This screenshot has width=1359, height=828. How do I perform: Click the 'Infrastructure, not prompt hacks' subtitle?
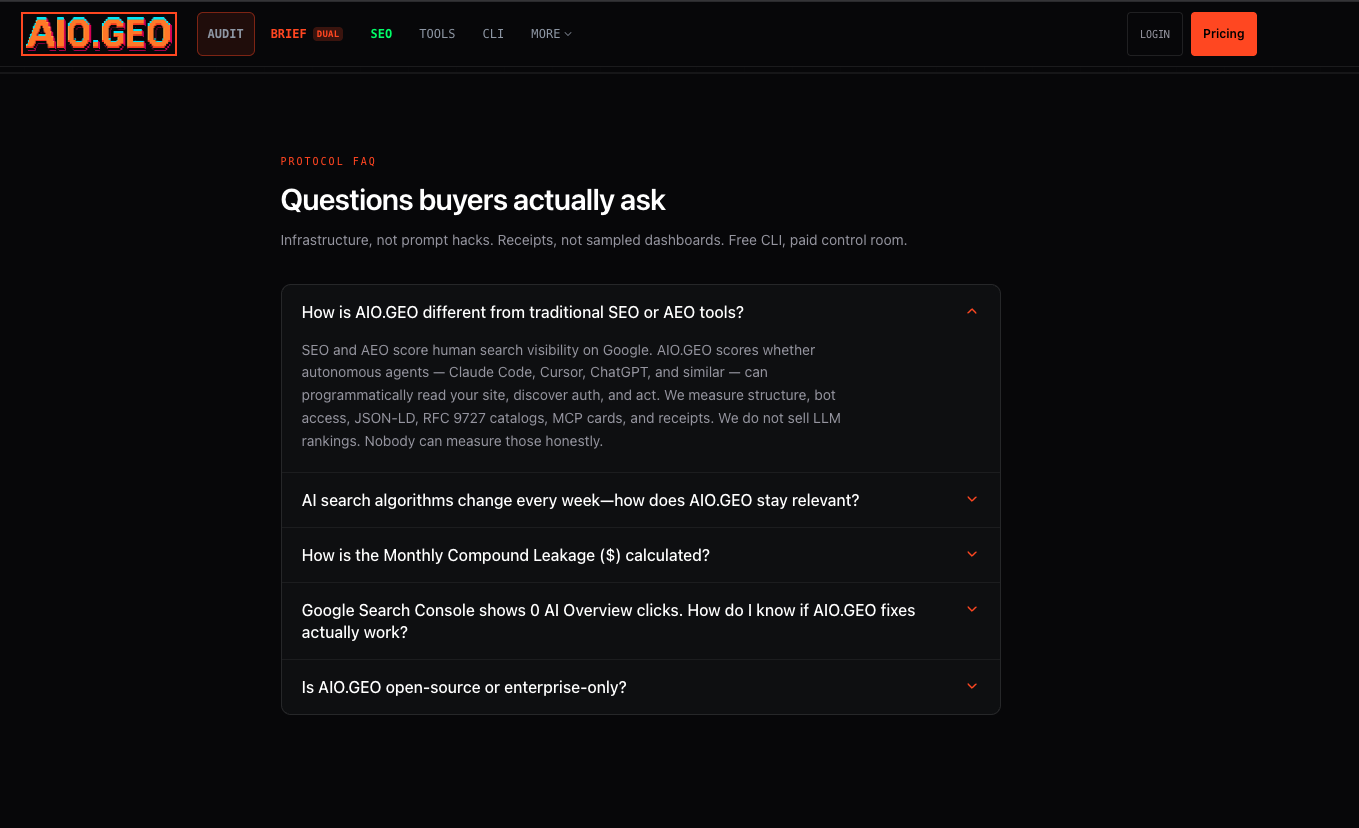pos(594,240)
